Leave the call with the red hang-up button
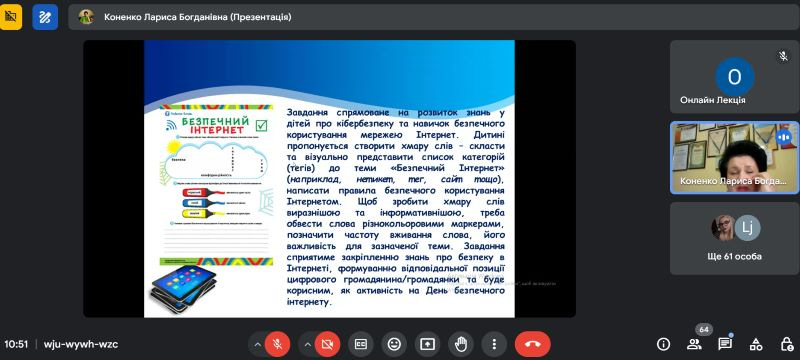The width and height of the screenshot is (800, 360). click(533, 344)
